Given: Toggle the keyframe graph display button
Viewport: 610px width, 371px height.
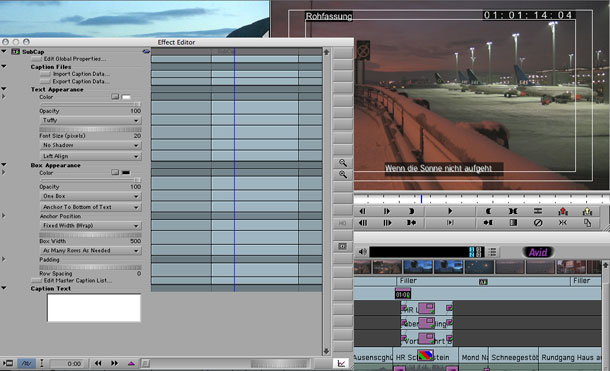Looking at the screenshot, I should (x=341, y=363).
